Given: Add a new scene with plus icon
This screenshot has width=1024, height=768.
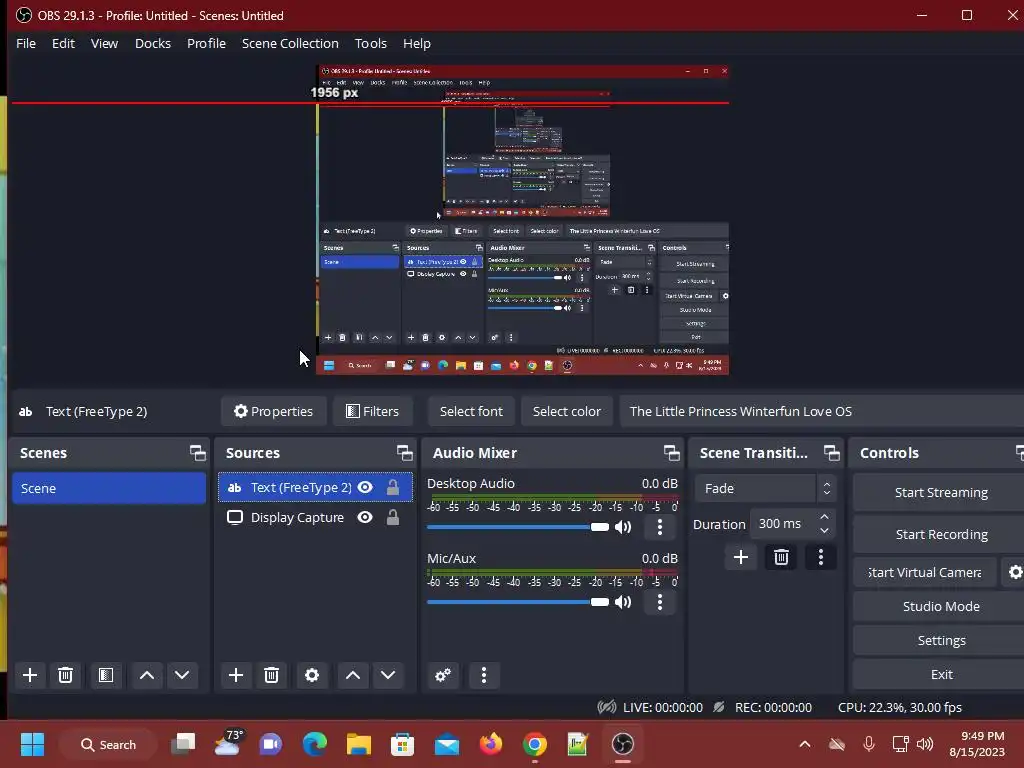Looking at the screenshot, I should point(30,675).
